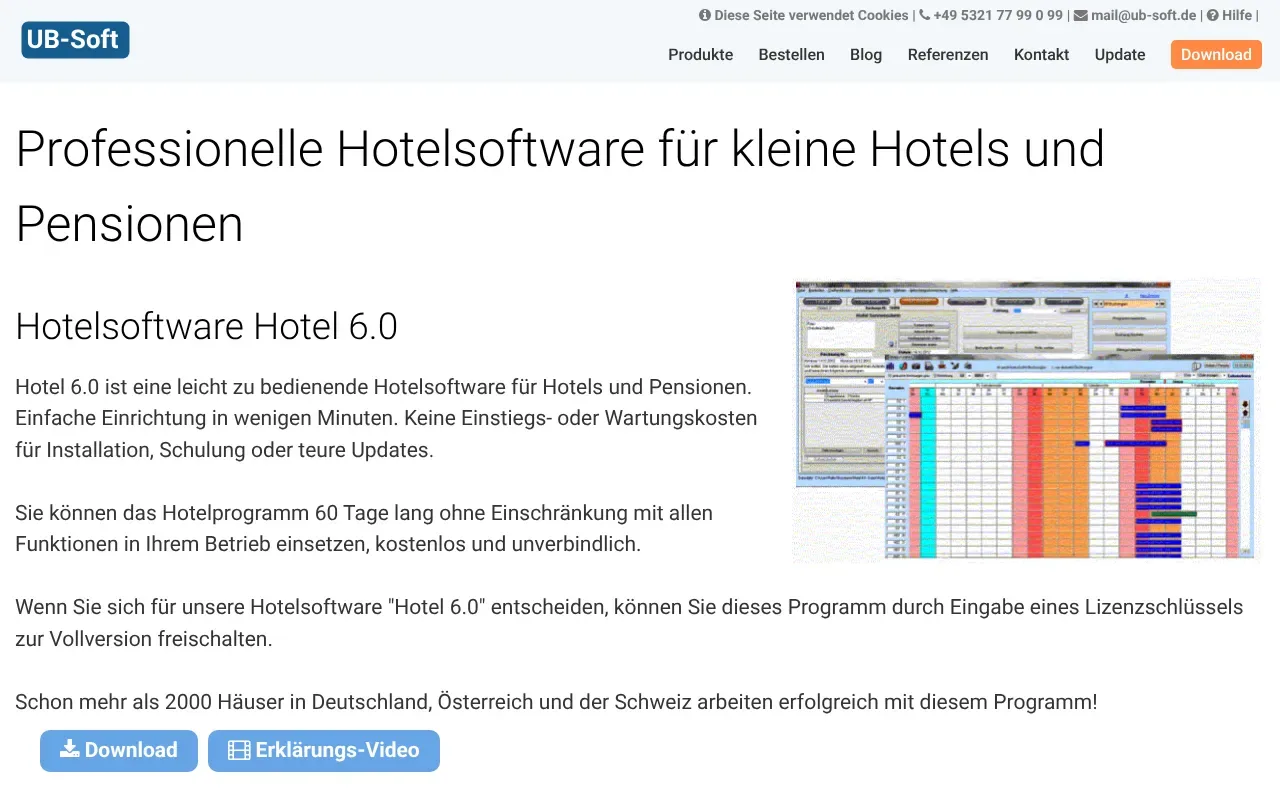The height and width of the screenshot is (800, 1280).
Task: Click the Hotel 6.0 software screenshot
Action: coord(1027,419)
